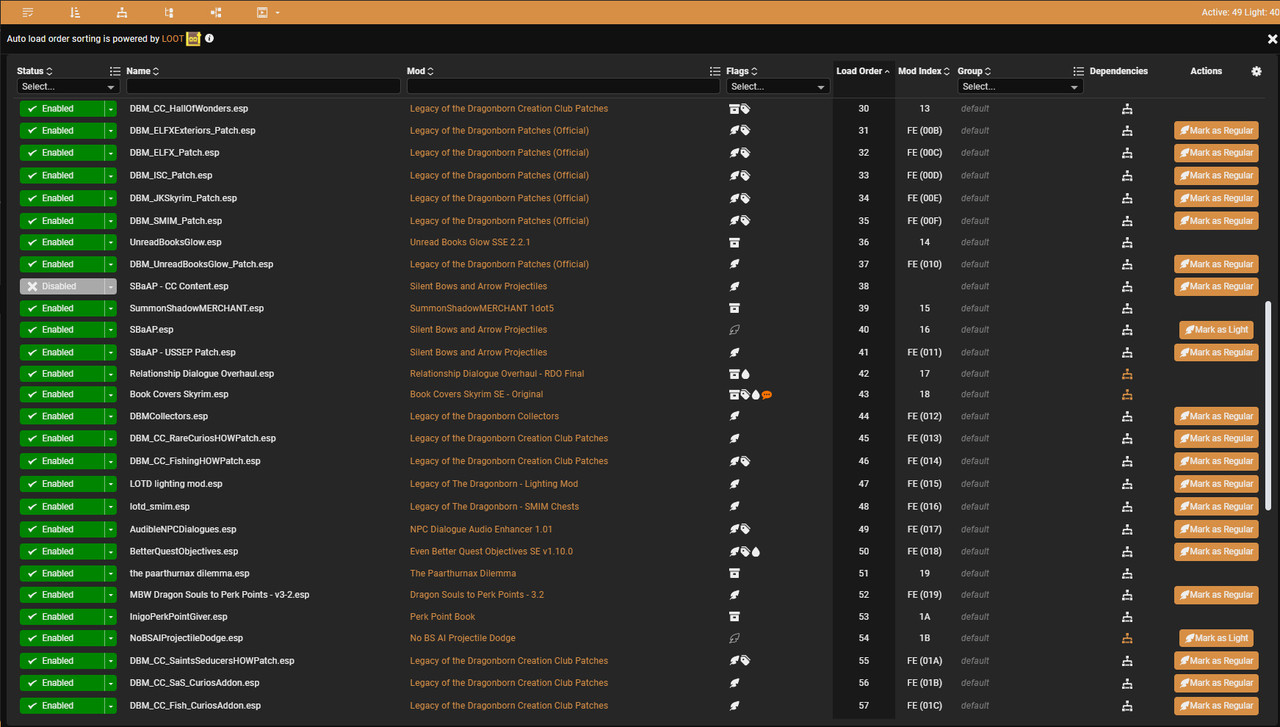Open the Status filter Select dropdown
1280x727 pixels.
[x=69, y=87]
